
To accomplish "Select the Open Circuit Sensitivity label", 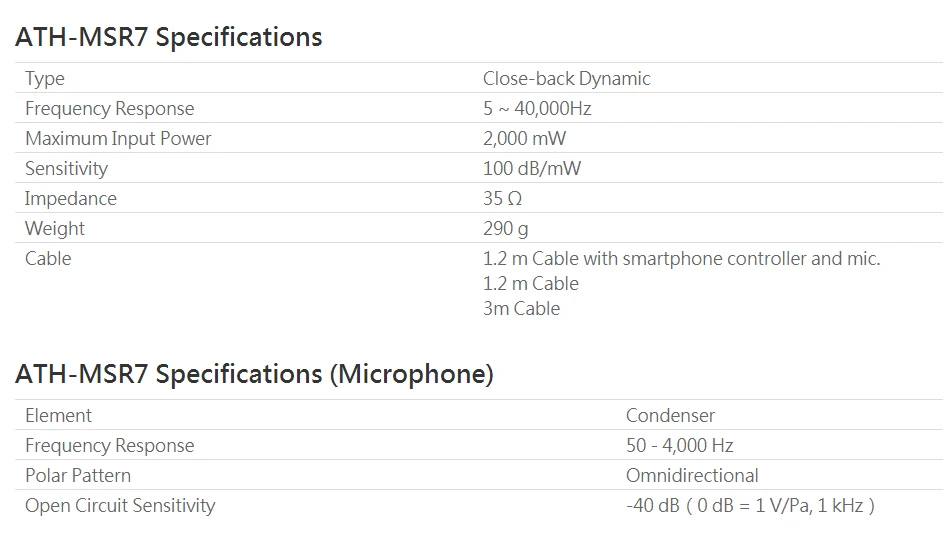I will [x=120, y=506].
